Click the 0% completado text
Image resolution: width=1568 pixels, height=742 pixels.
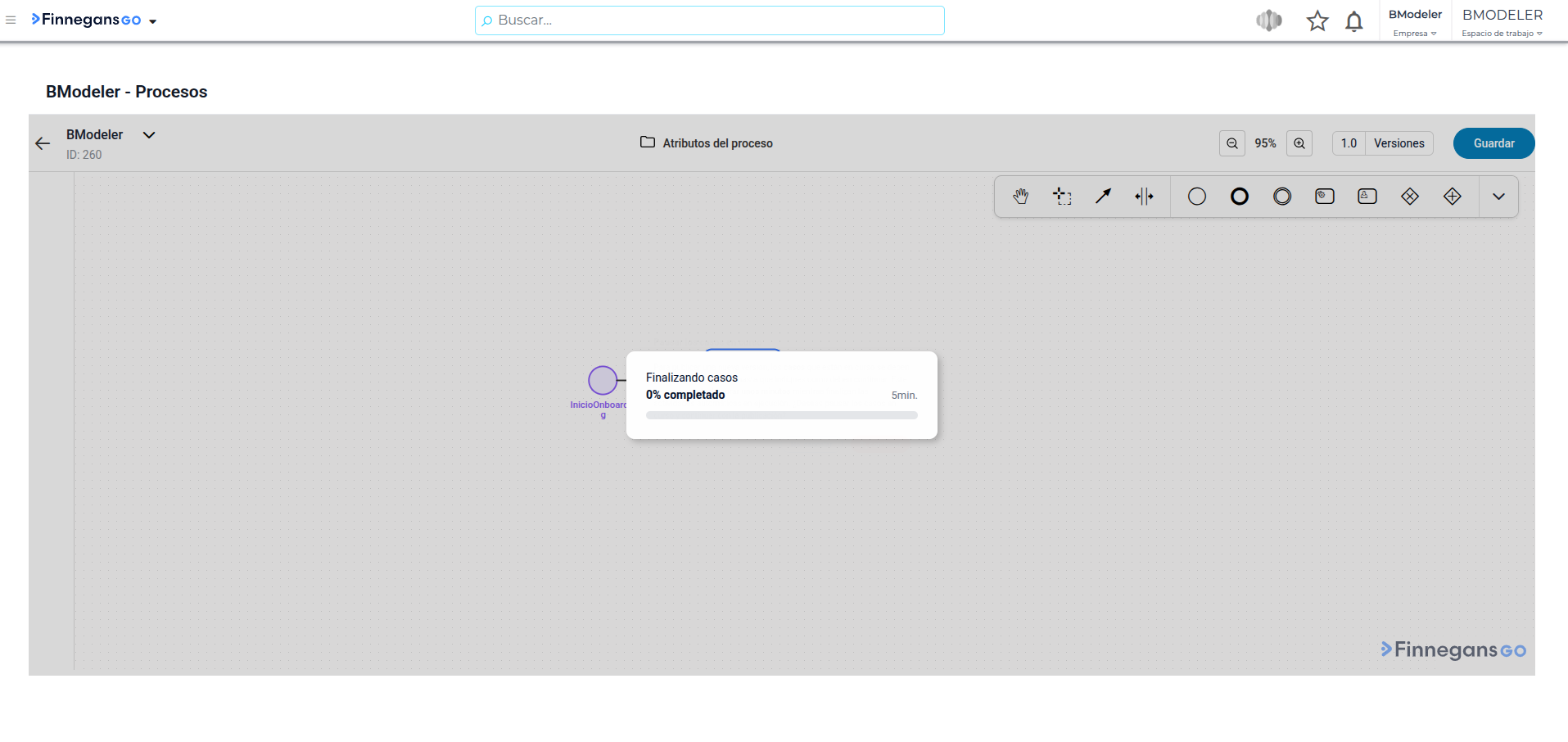click(x=685, y=395)
